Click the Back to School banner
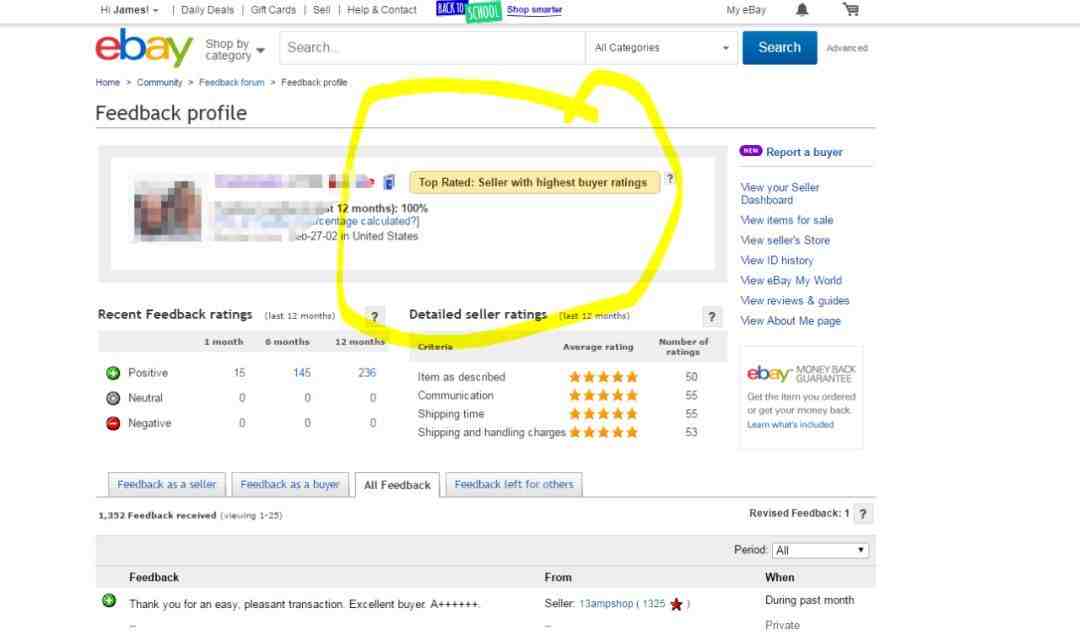This screenshot has height=635, width=1080. click(x=468, y=10)
